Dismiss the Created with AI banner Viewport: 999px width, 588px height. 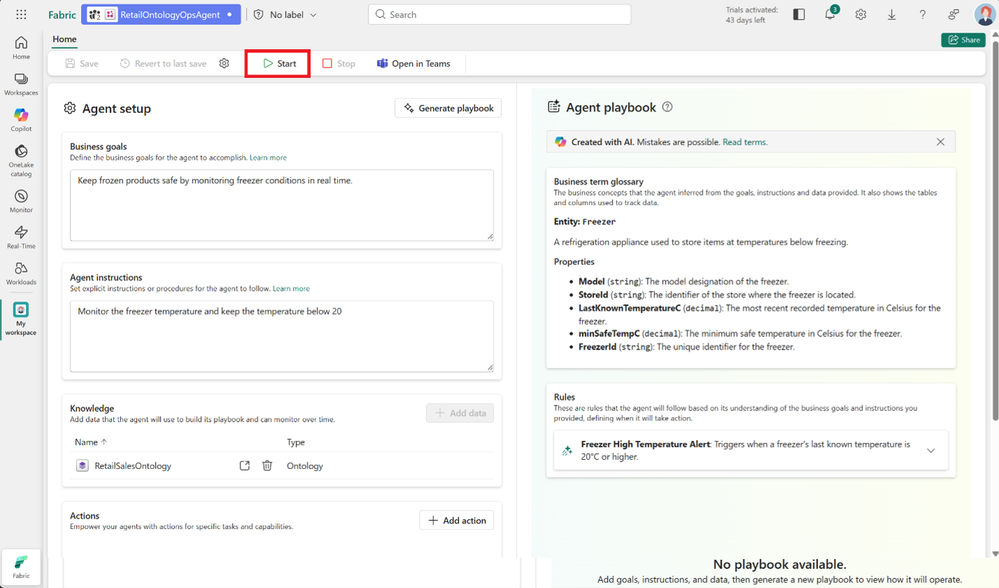940,142
